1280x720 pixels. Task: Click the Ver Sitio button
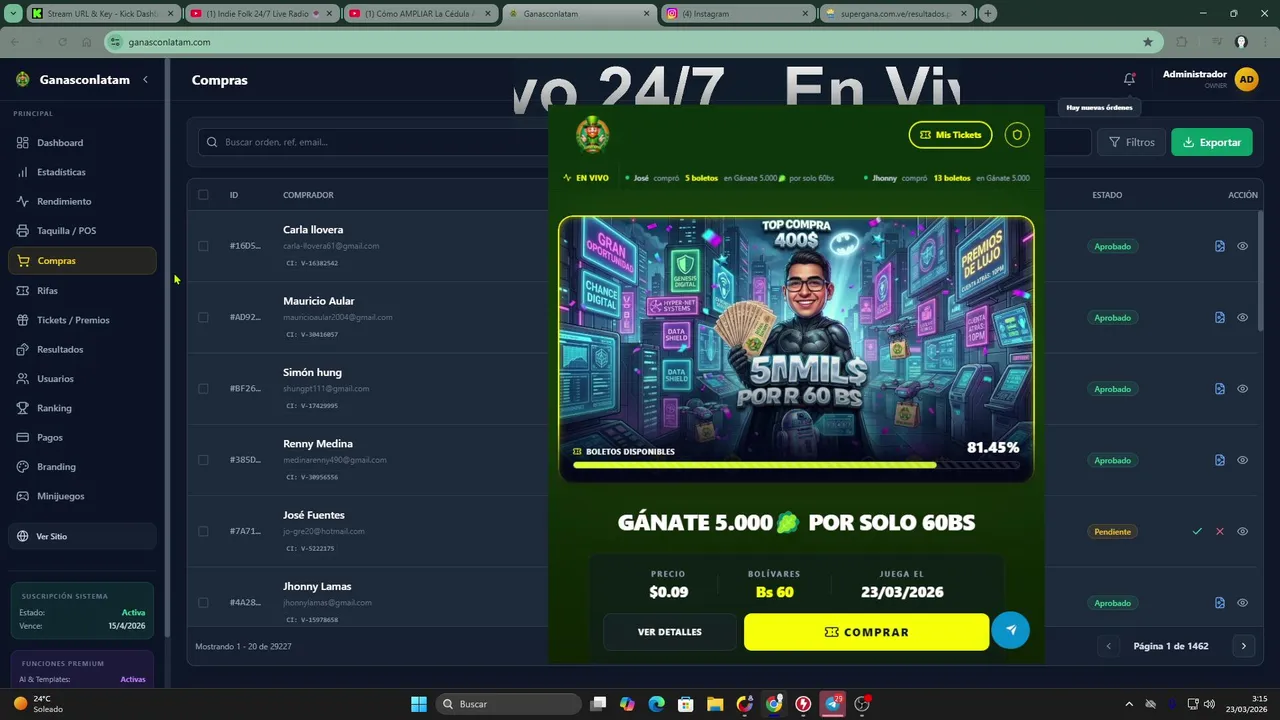[x=82, y=536]
